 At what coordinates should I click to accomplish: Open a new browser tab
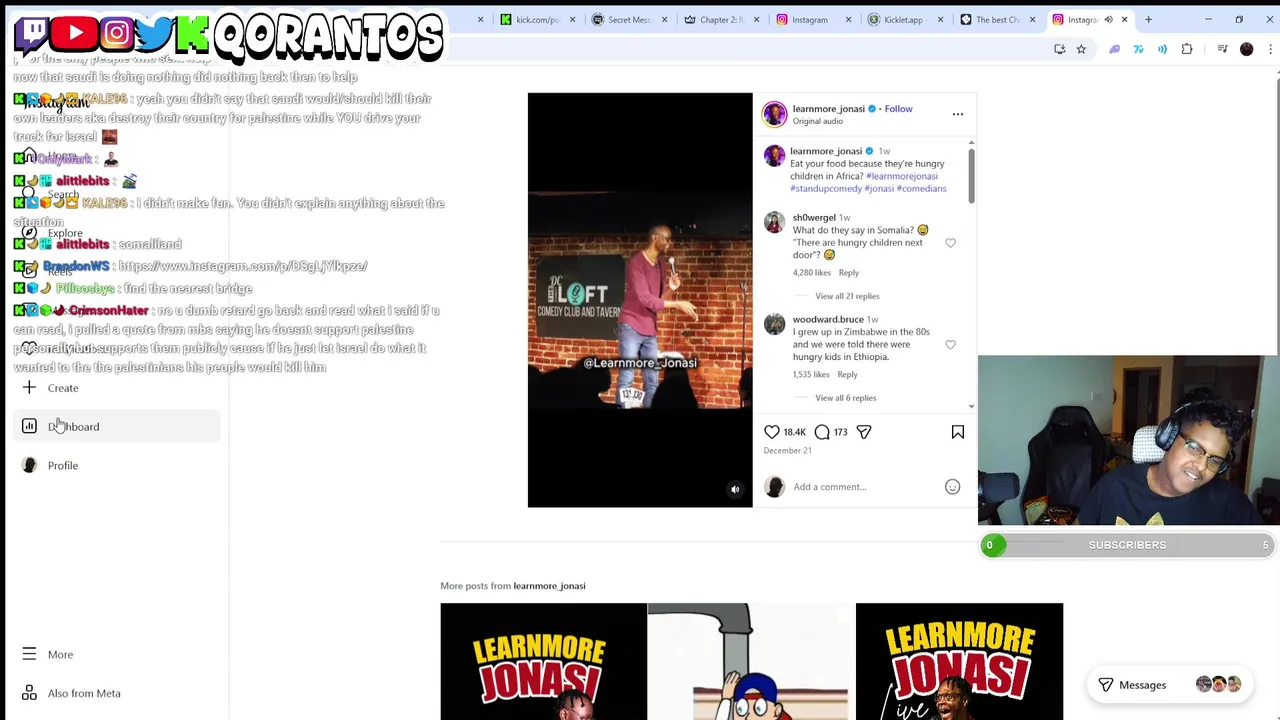pos(1148,19)
